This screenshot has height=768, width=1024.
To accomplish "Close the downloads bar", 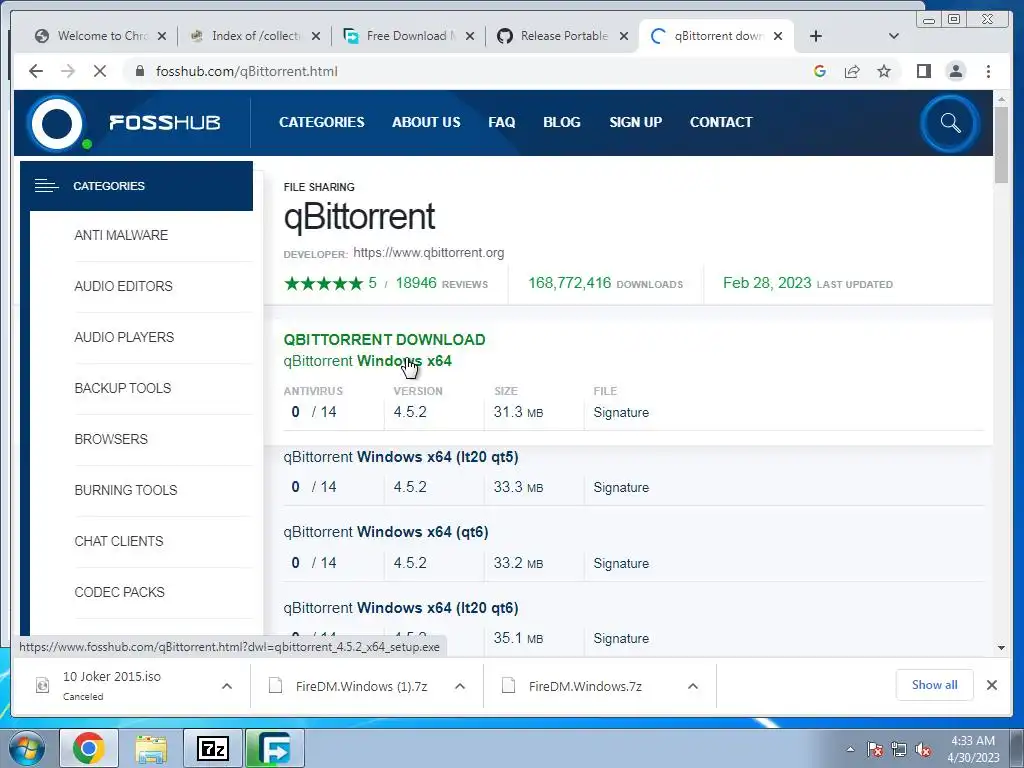I will [991, 685].
